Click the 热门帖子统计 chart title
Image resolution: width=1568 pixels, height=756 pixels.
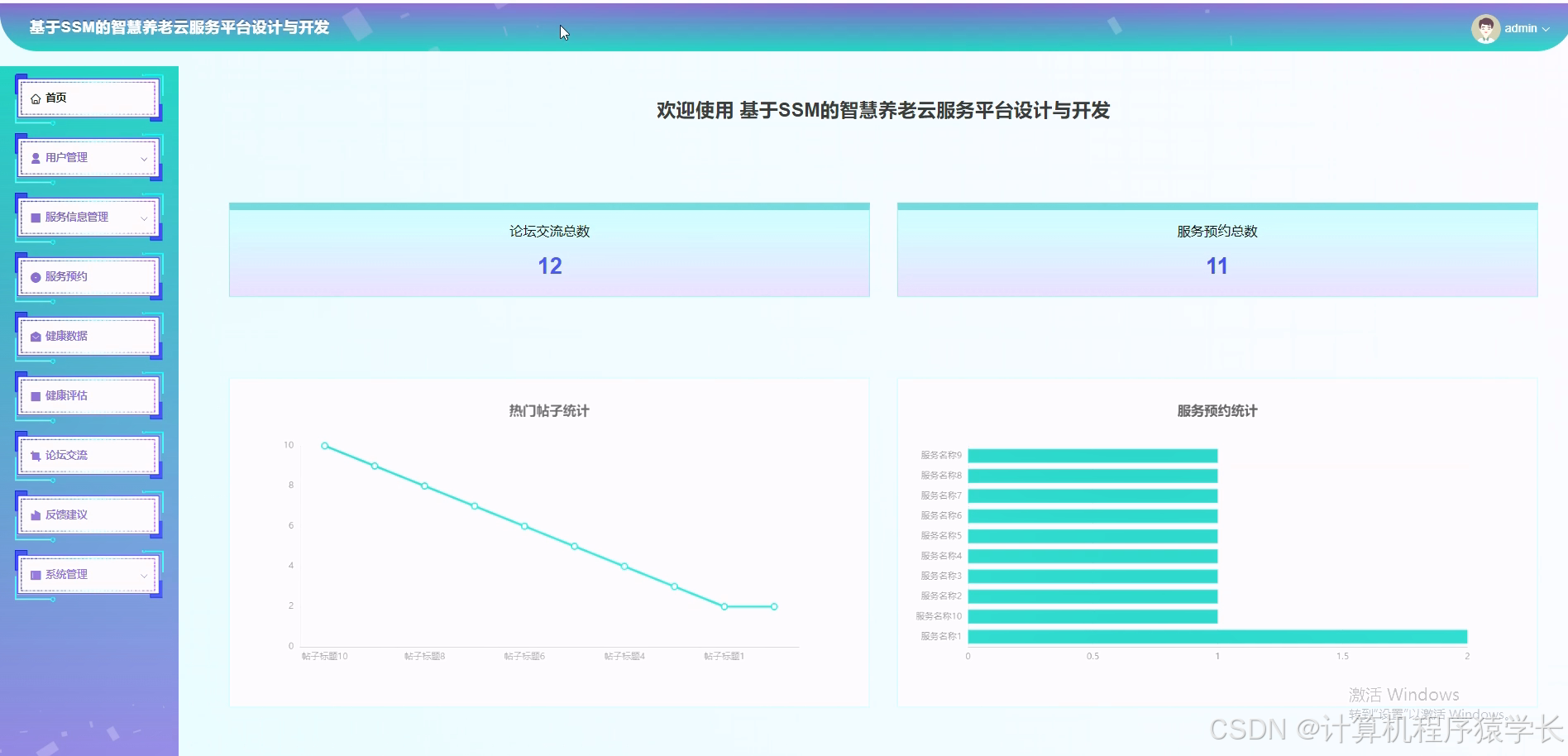pyautogui.click(x=549, y=411)
